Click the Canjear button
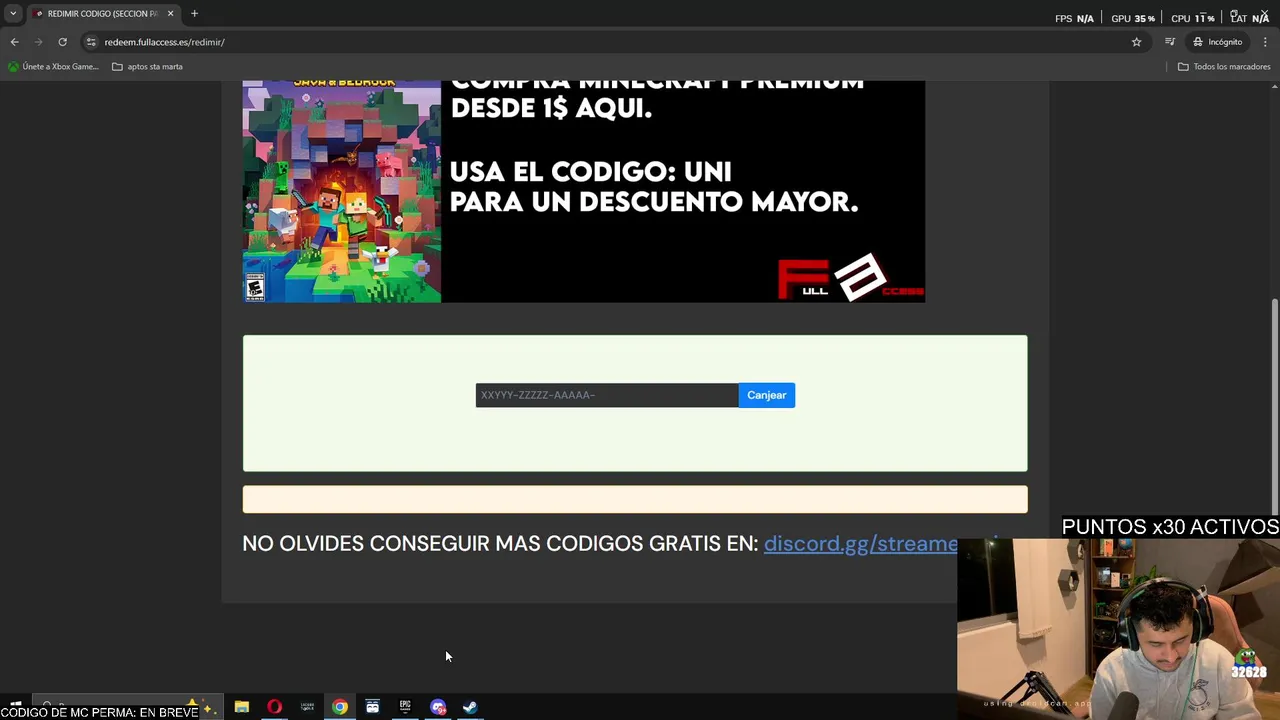This screenshot has width=1280, height=720. (x=767, y=395)
